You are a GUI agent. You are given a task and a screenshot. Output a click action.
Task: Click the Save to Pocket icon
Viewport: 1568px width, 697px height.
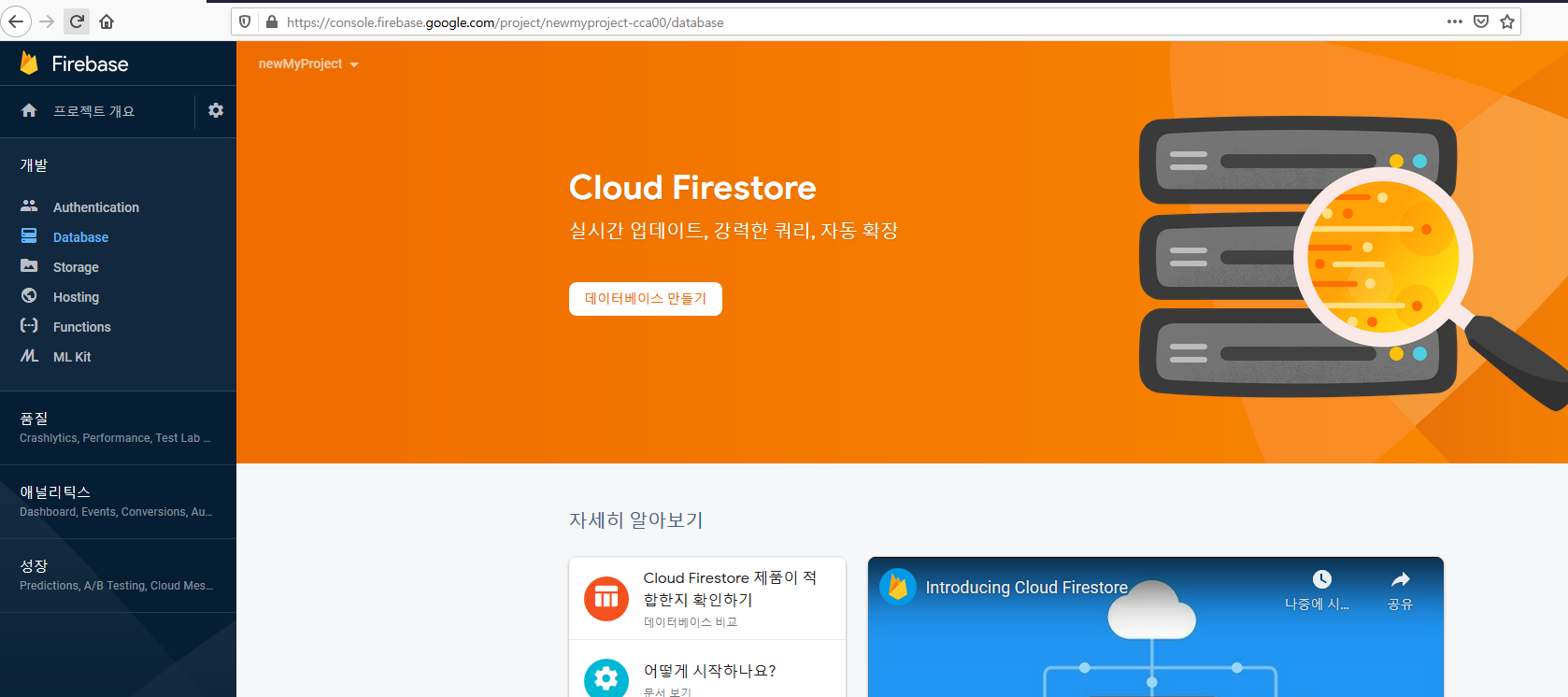pyautogui.click(x=1481, y=21)
